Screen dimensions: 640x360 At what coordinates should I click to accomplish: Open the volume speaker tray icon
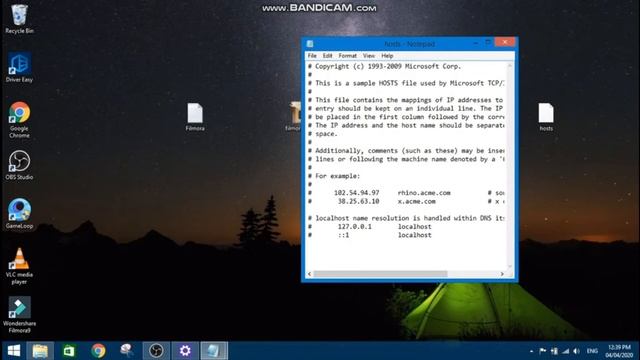(x=576, y=351)
